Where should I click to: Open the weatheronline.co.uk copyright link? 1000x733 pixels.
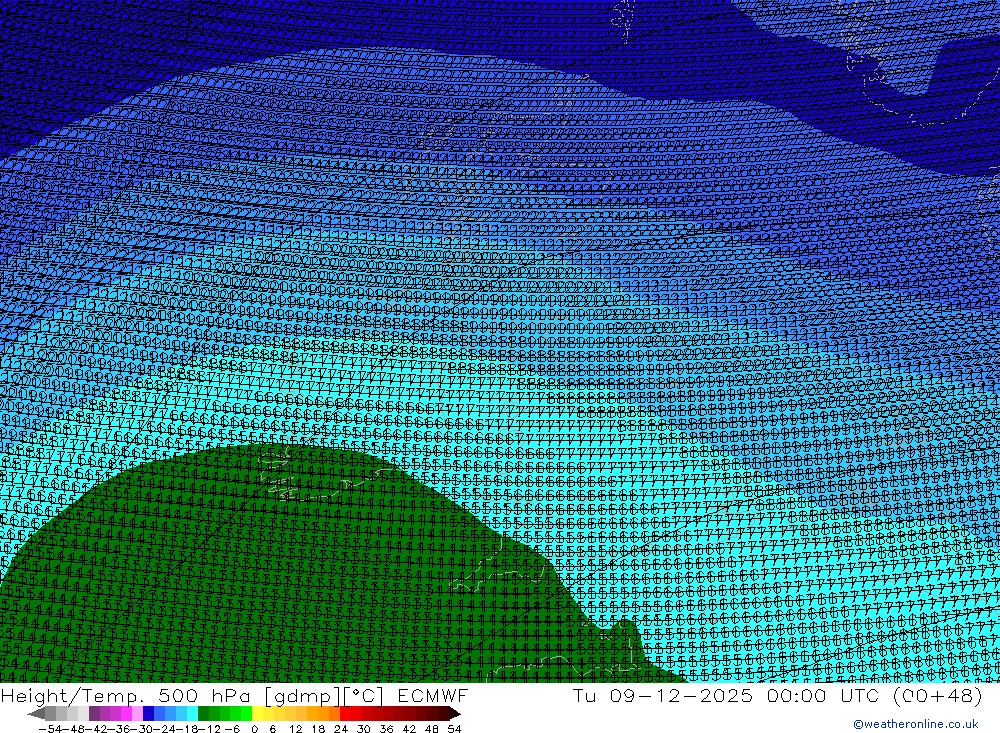click(916, 724)
